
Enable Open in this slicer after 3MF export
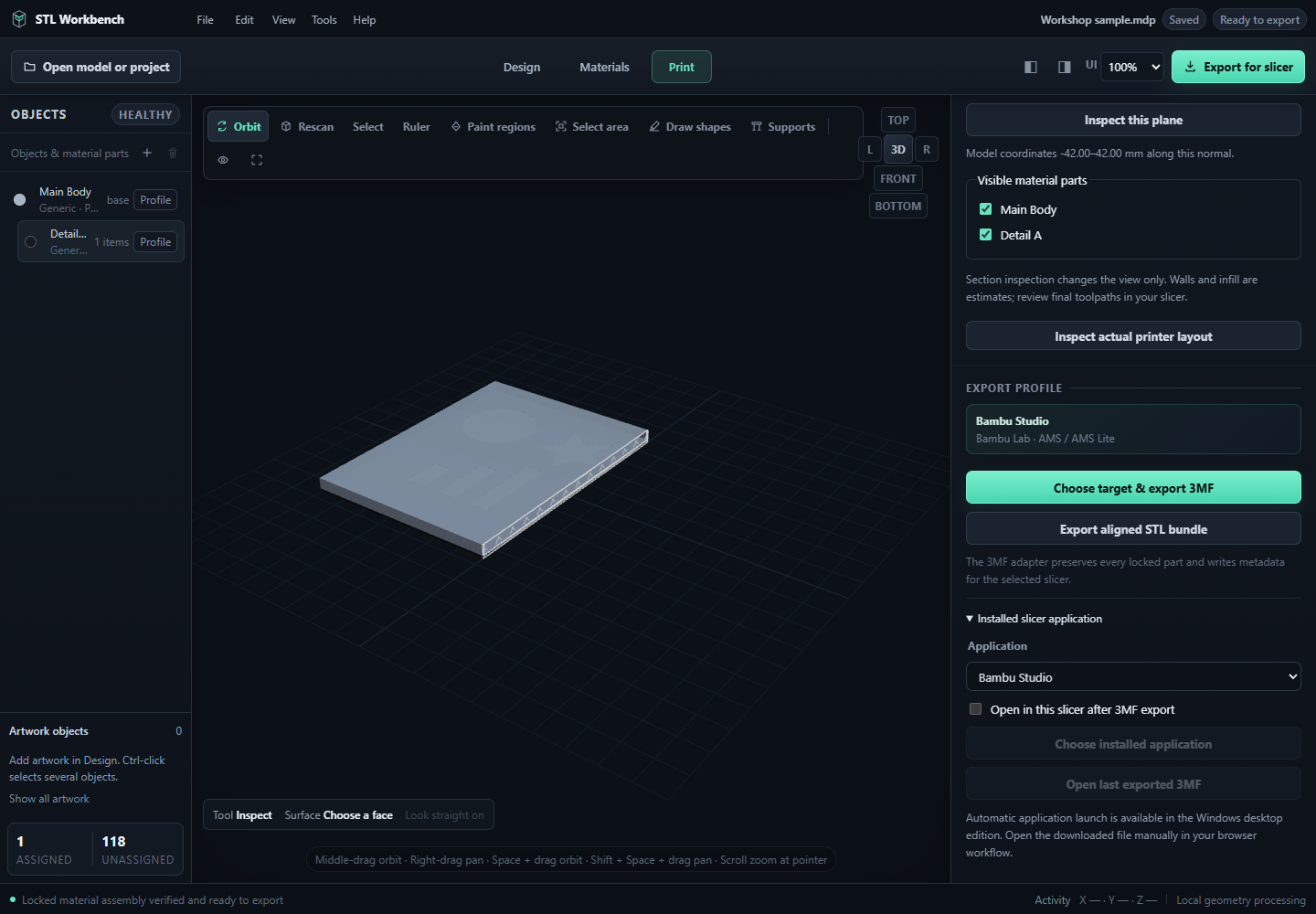(975, 709)
